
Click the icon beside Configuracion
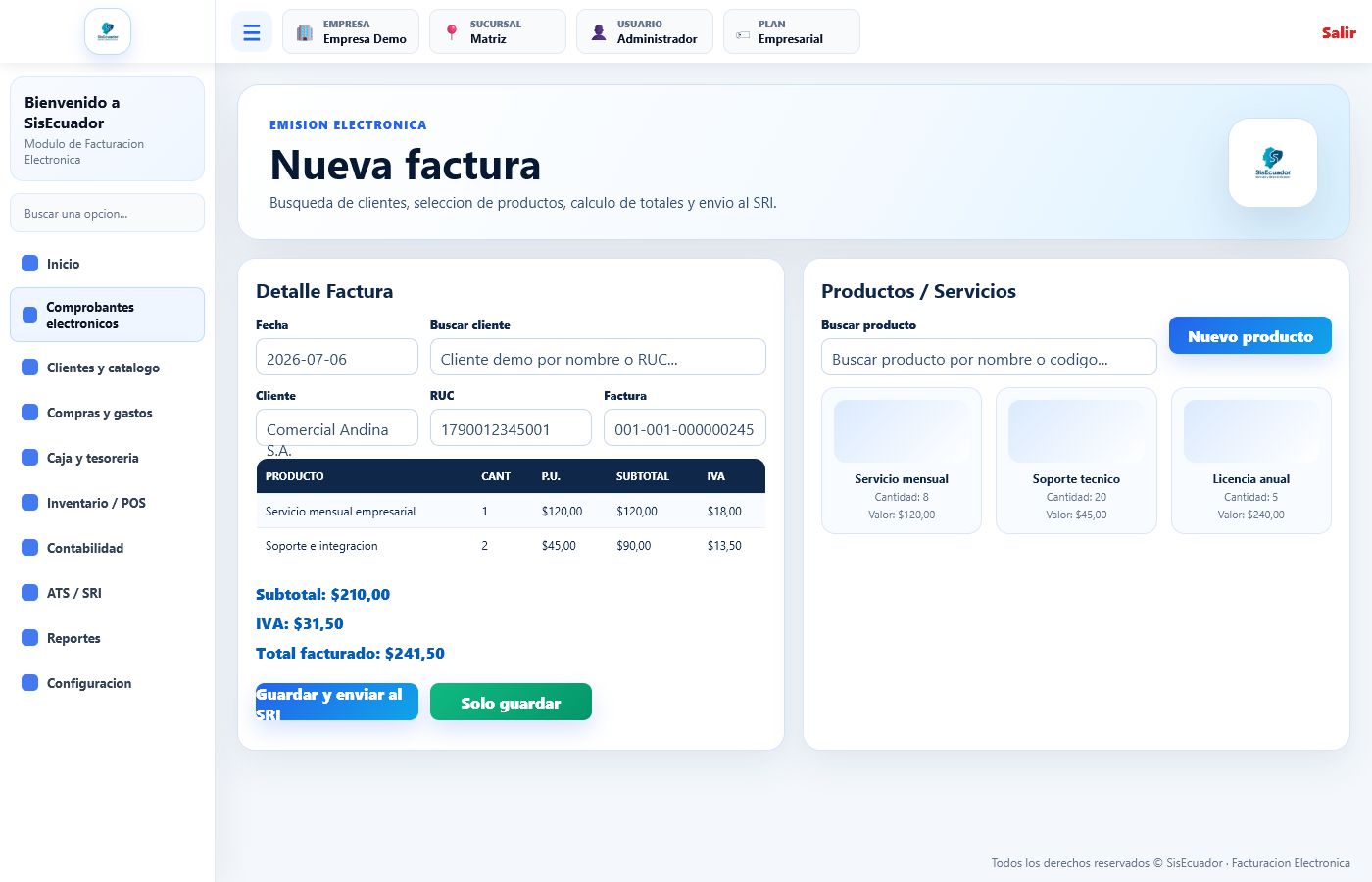pyautogui.click(x=30, y=683)
